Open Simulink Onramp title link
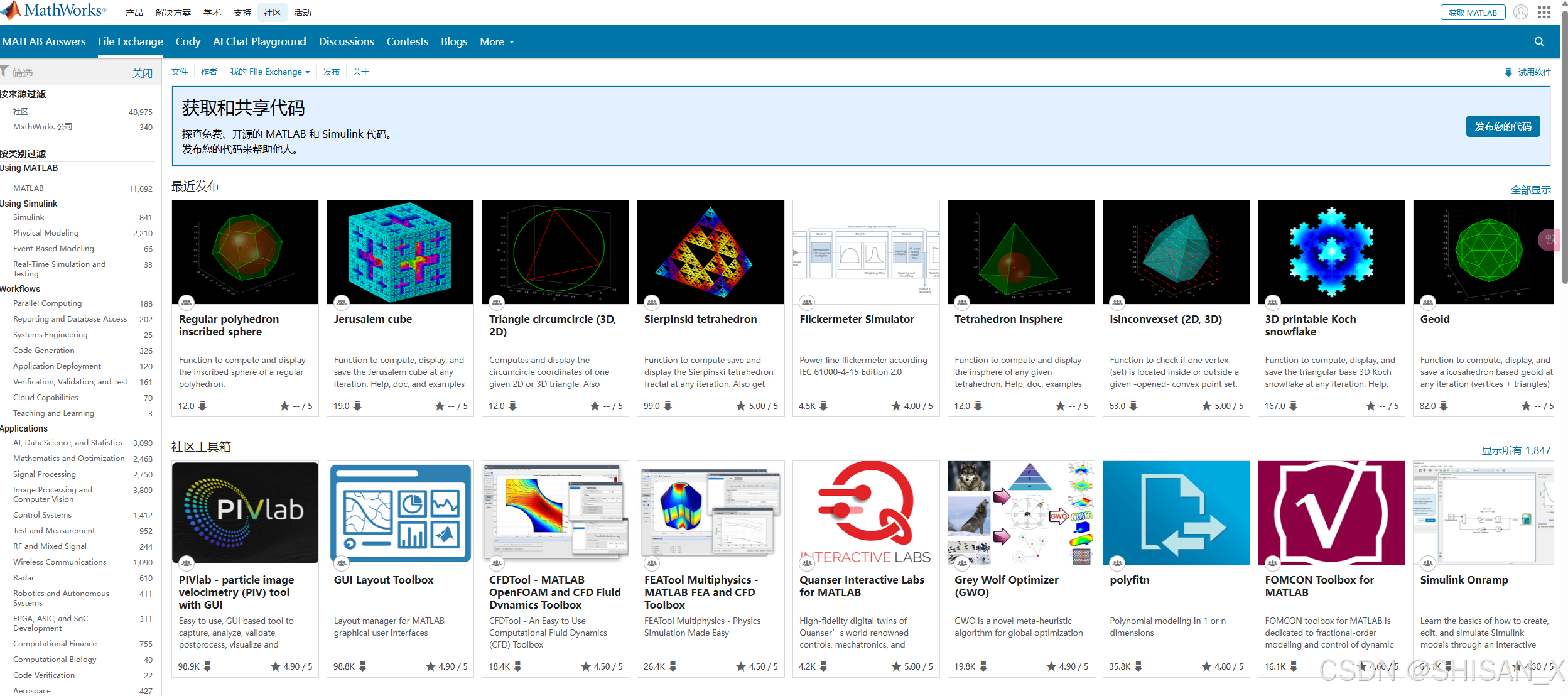This screenshot has width=1568, height=696. pyautogui.click(x=1464, y=580)
